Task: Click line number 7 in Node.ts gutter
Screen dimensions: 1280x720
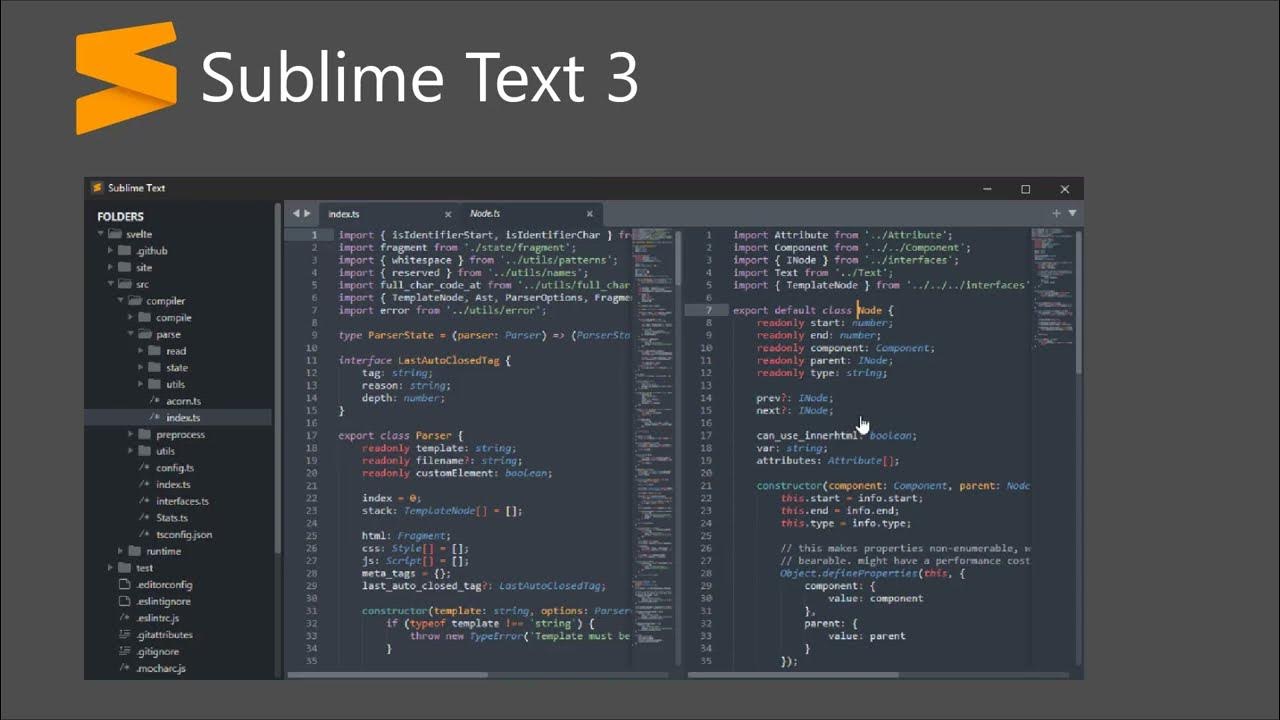Action: click(709, 310)
